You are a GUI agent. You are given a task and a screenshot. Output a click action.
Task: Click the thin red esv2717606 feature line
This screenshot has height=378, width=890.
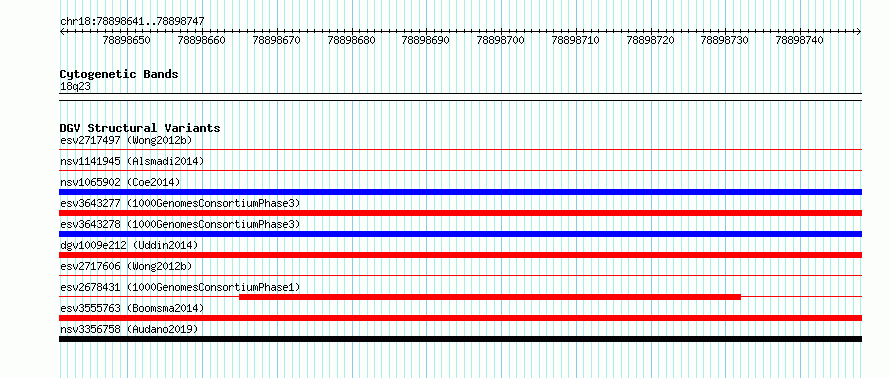tap(460, 276)
